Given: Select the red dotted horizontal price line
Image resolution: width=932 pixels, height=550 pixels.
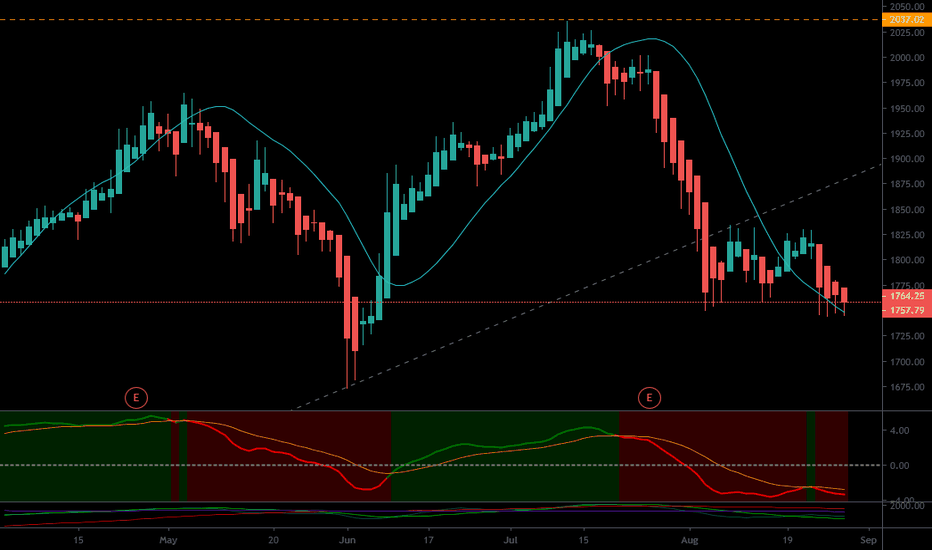Looking at the screenshot, I should tap(441, 302).
